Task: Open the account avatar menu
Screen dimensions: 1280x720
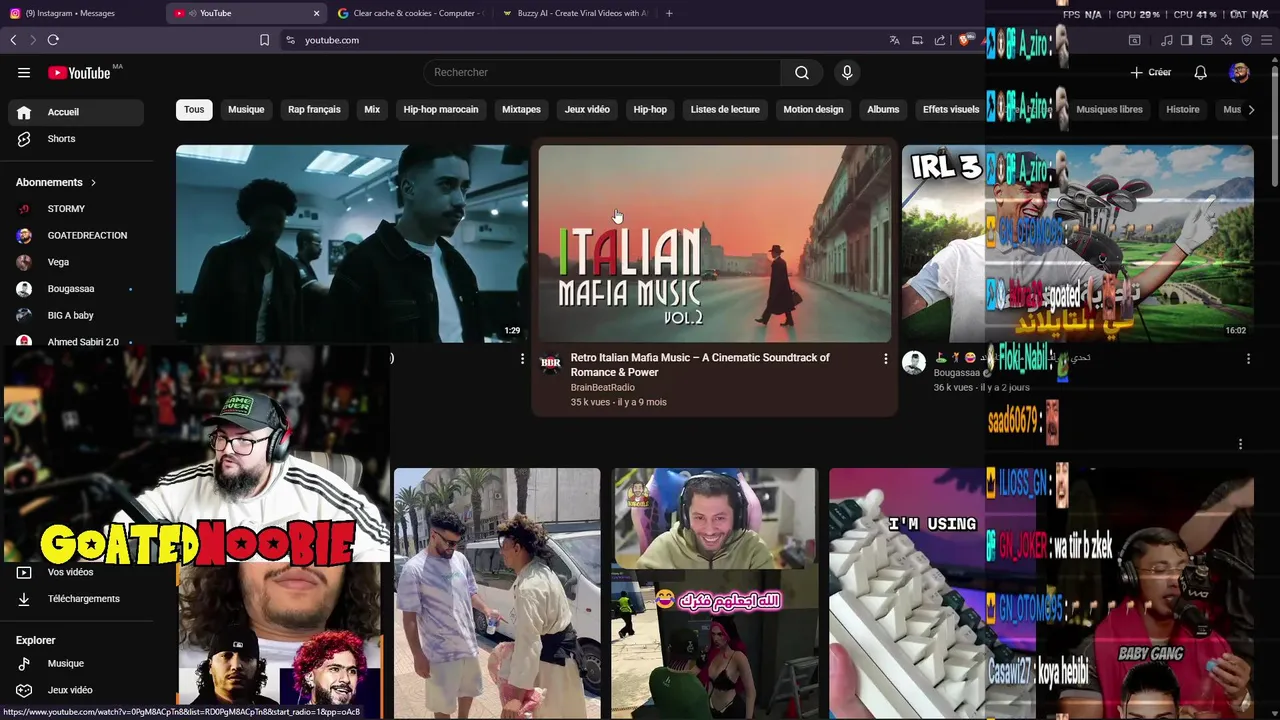Action: pyautogui.click(x=1239, y=72)
